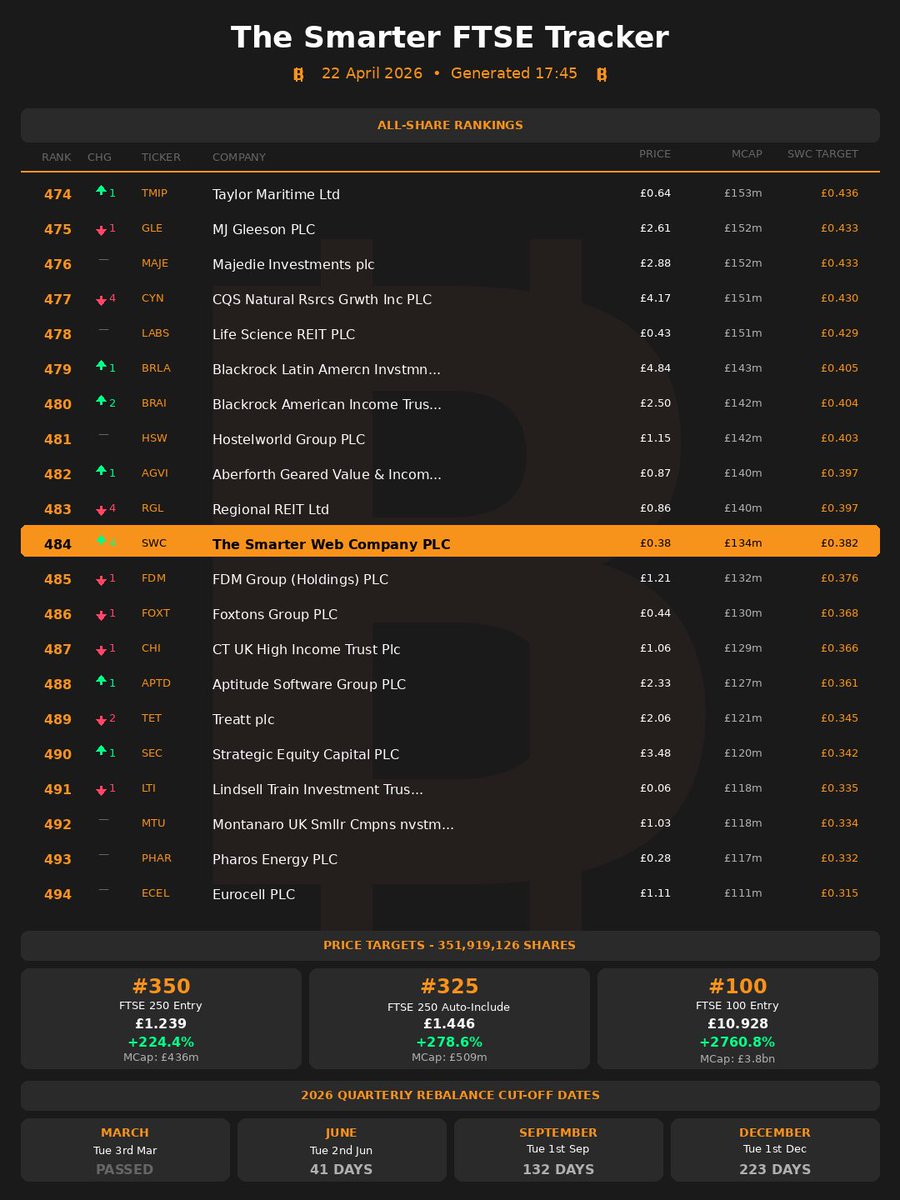
Task: Click the £0.436 SWC target value
Action: (x=839, y=193)
